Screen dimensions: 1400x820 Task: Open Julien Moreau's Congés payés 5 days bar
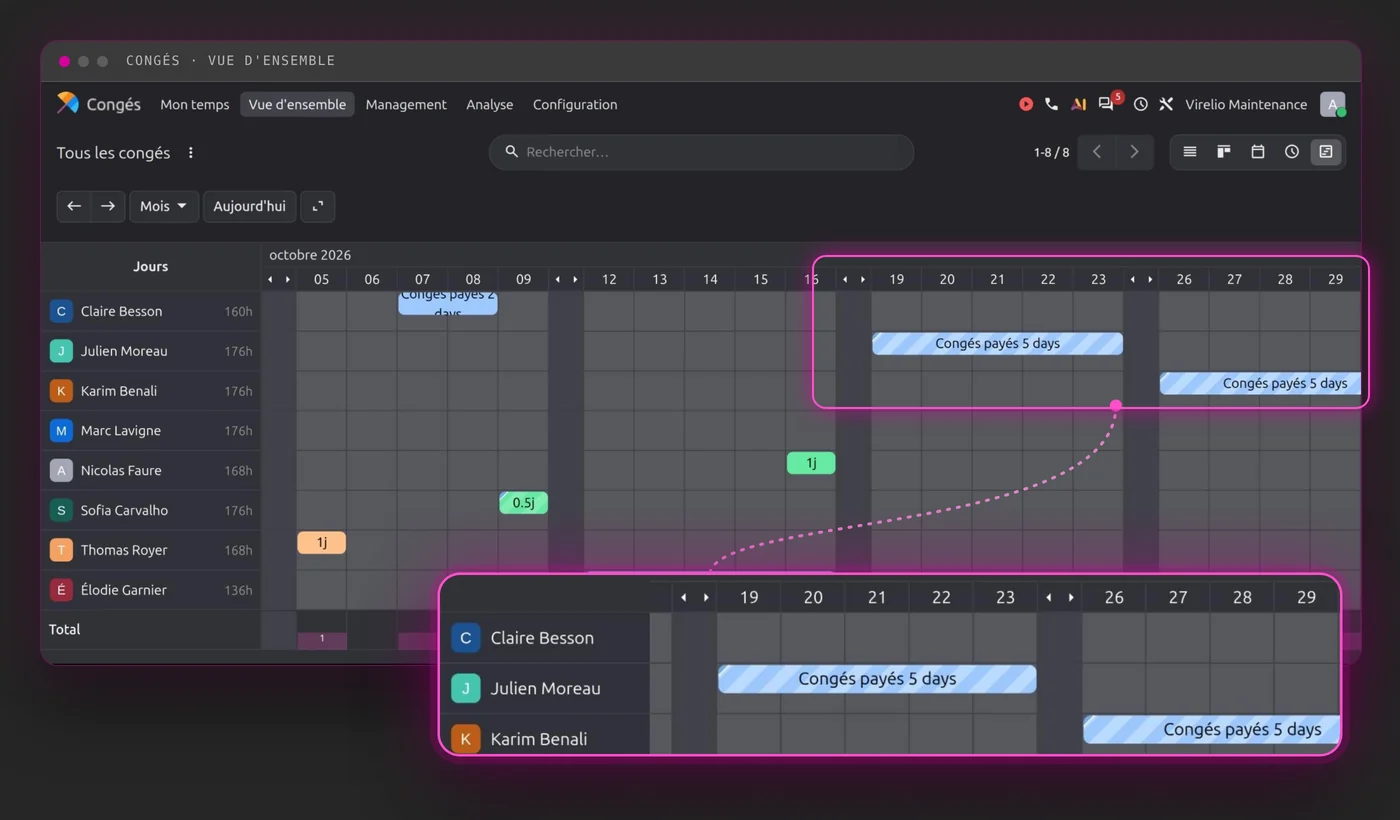[997, 343]
